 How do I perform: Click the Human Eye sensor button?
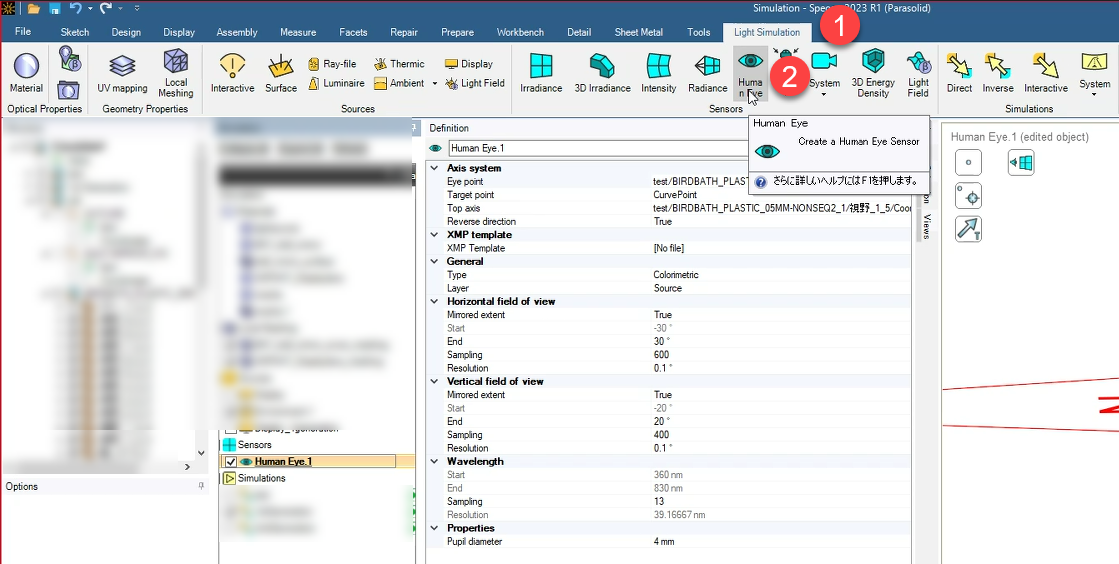tap(750, 74)
